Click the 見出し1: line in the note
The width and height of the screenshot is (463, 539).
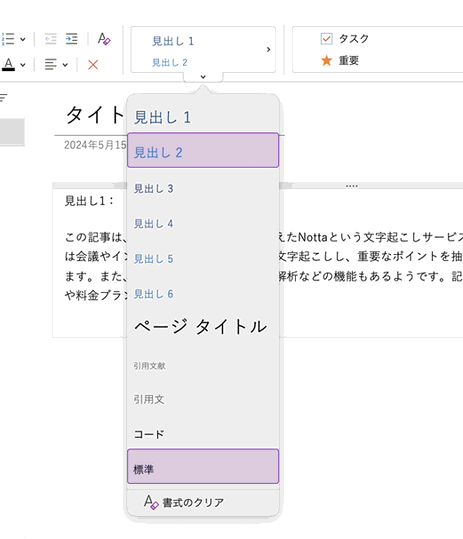pyautogui.click(x=90, y=201)
